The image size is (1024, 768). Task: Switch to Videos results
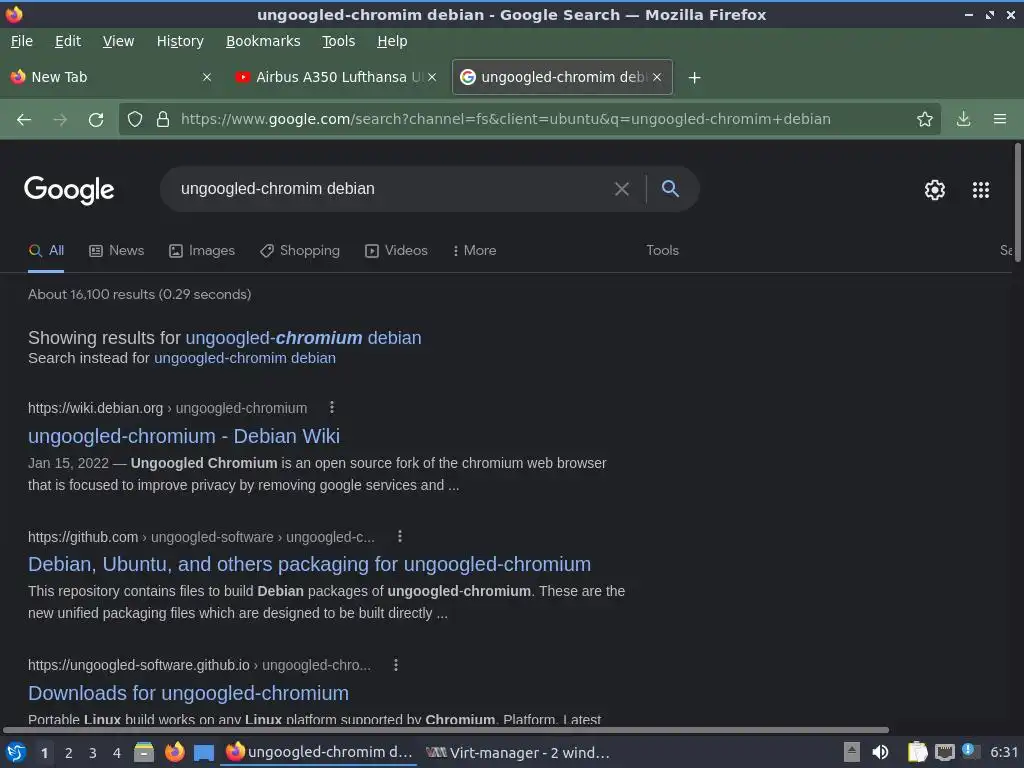pyautogui.click(x=396, y=250)
